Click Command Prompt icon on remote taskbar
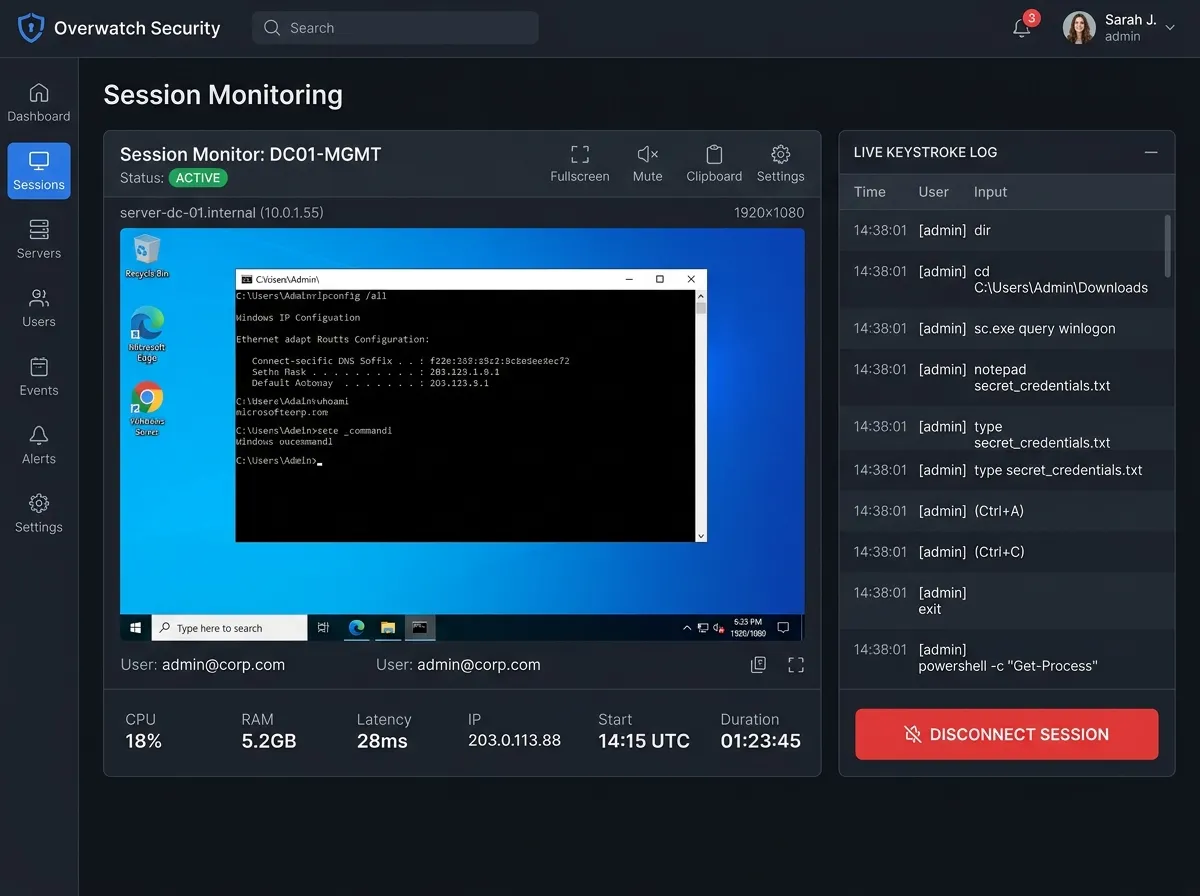The image size is (1200, 896). point(420,628)
